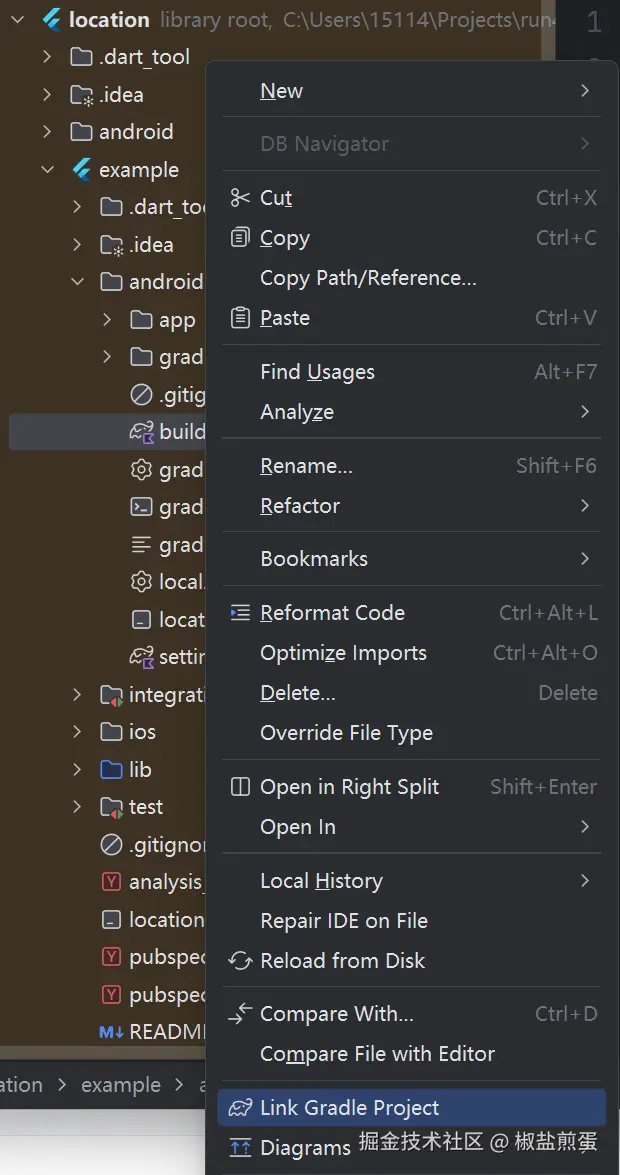Click example in the breadcrumb path
This screenshot has width=620, height=1175.
point(120,1085)
